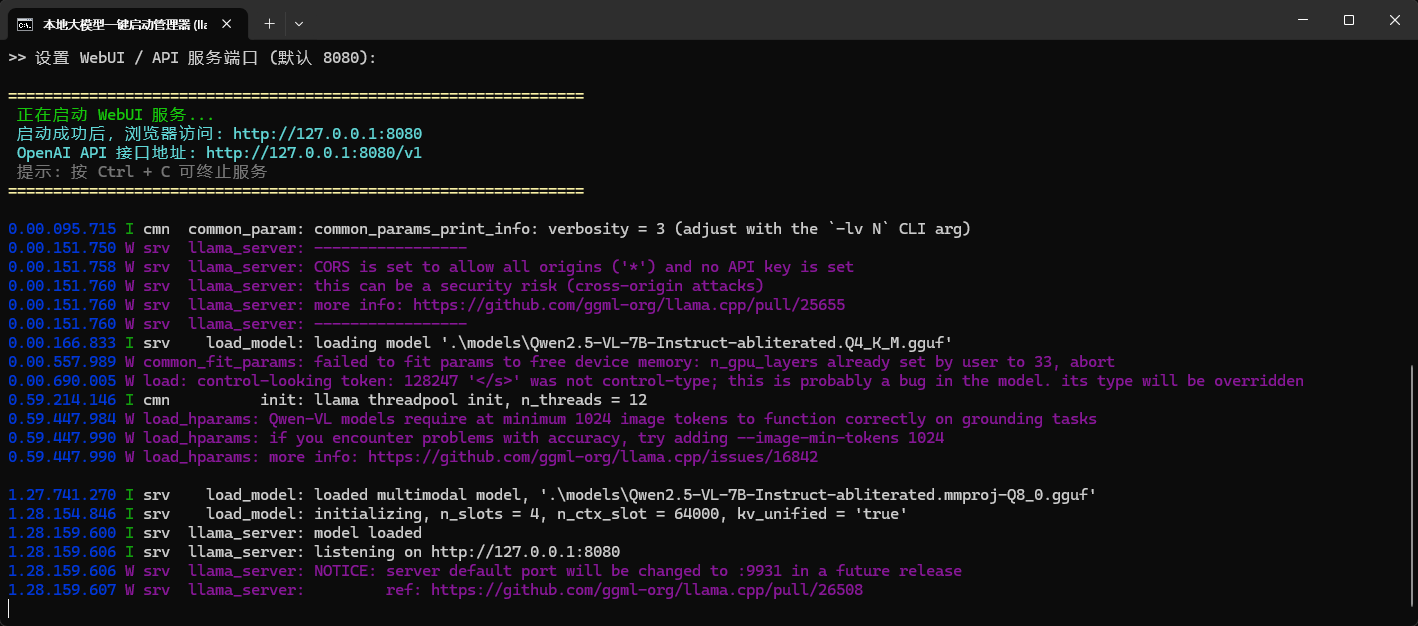The width and height of the screenshot is (1418, 626).
Task: Click timestamp 0.59.214.146
Action: coord(62,400)
